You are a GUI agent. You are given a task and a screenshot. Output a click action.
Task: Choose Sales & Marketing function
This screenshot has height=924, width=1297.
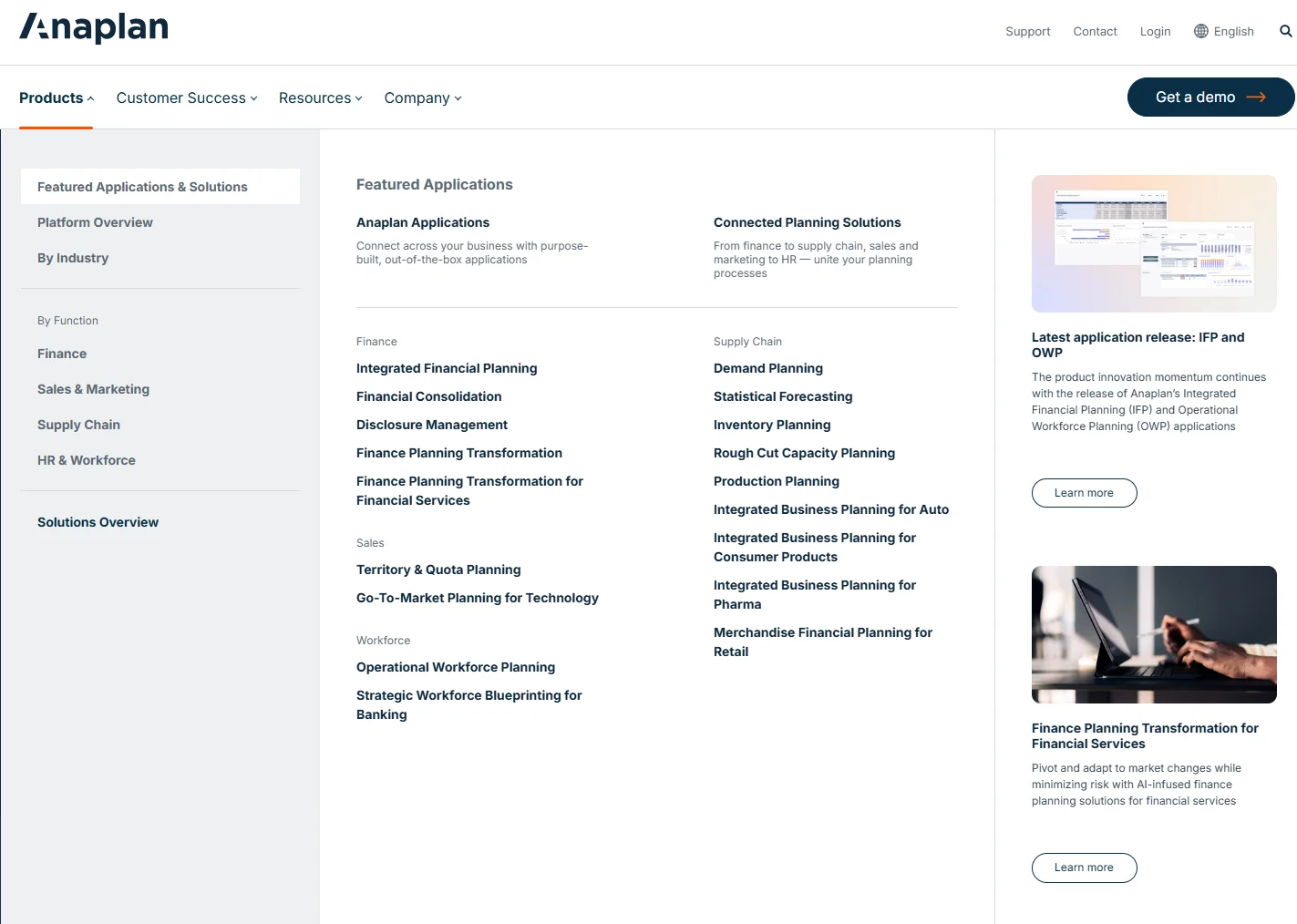93,389
